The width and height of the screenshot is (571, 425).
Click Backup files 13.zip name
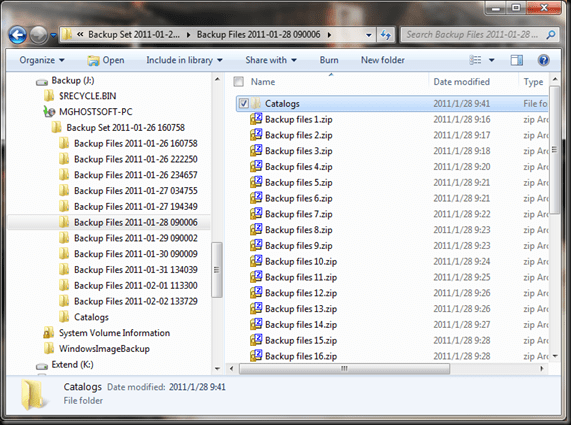point(301,309)
